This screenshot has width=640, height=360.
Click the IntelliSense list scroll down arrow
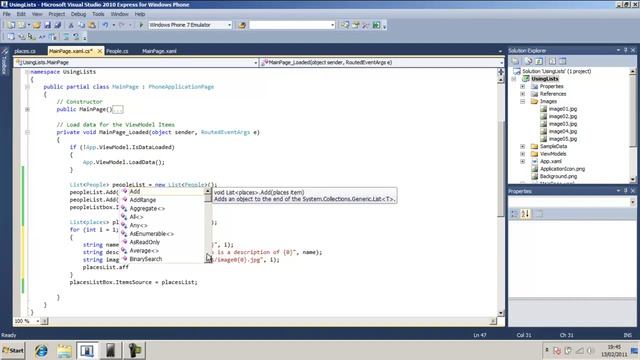tap(208, 259)
